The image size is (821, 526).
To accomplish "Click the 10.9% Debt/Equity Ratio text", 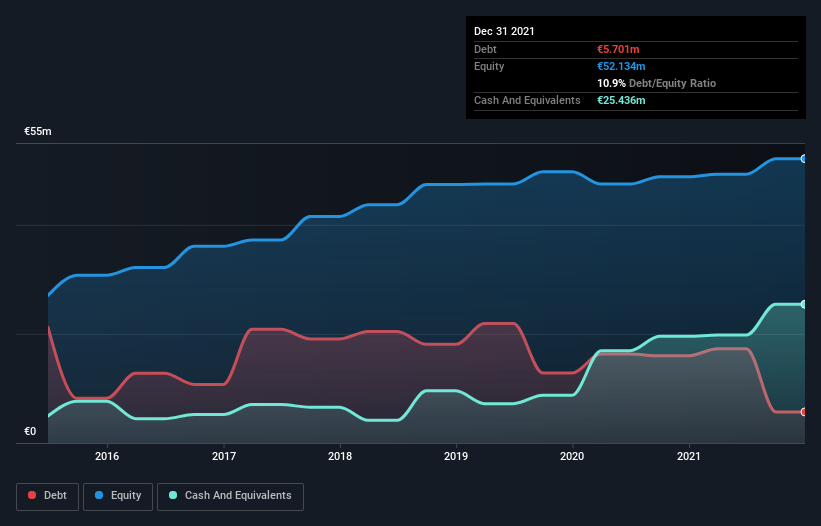I will point(657,83).
